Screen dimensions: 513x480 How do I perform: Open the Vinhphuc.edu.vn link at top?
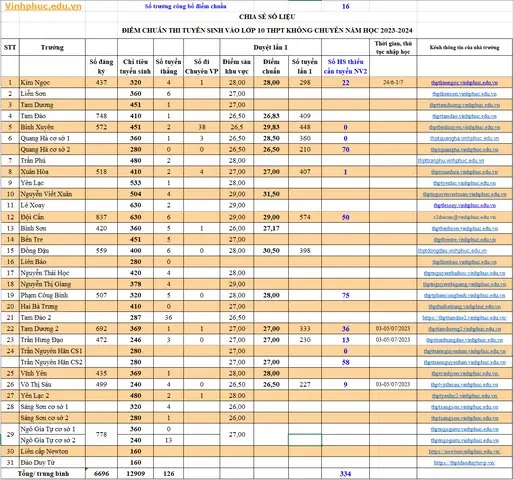click(43, 6)
